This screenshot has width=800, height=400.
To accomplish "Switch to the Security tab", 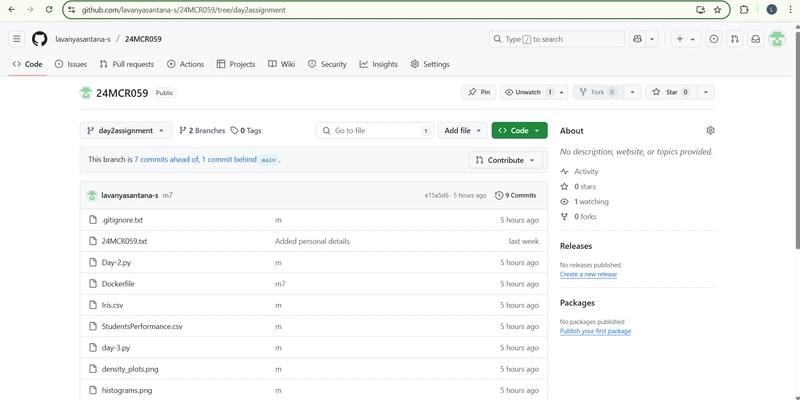I will tap(328, 64).
